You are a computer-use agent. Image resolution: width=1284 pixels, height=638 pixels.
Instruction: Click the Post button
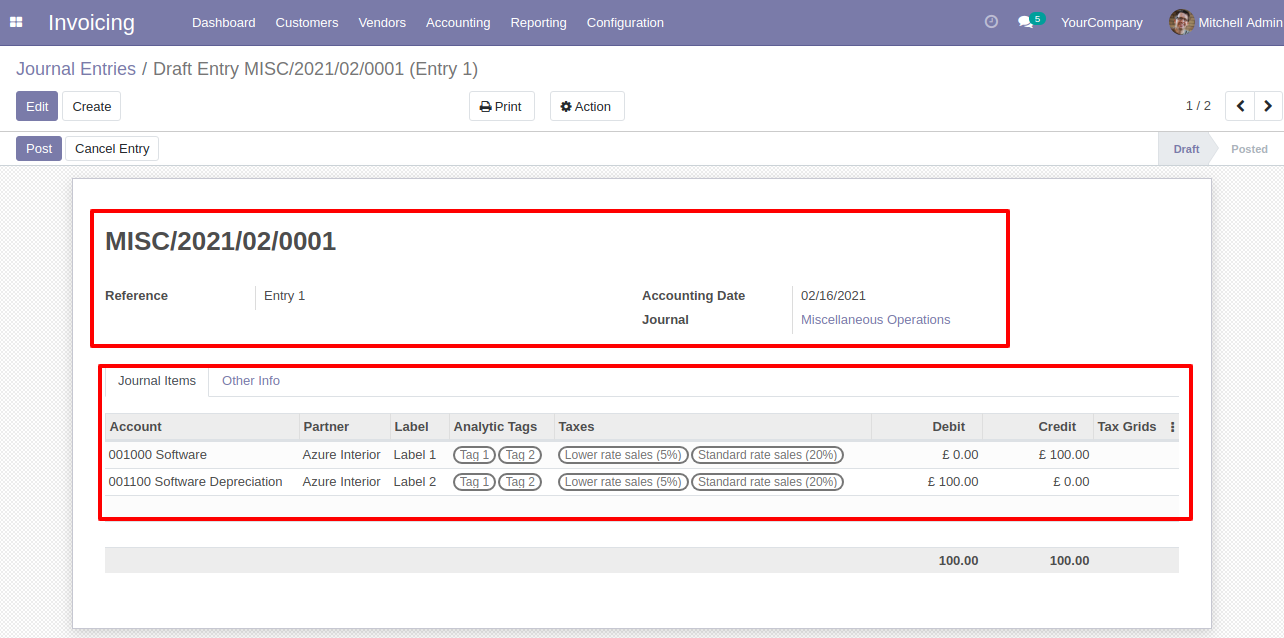[x=39, y=149]
